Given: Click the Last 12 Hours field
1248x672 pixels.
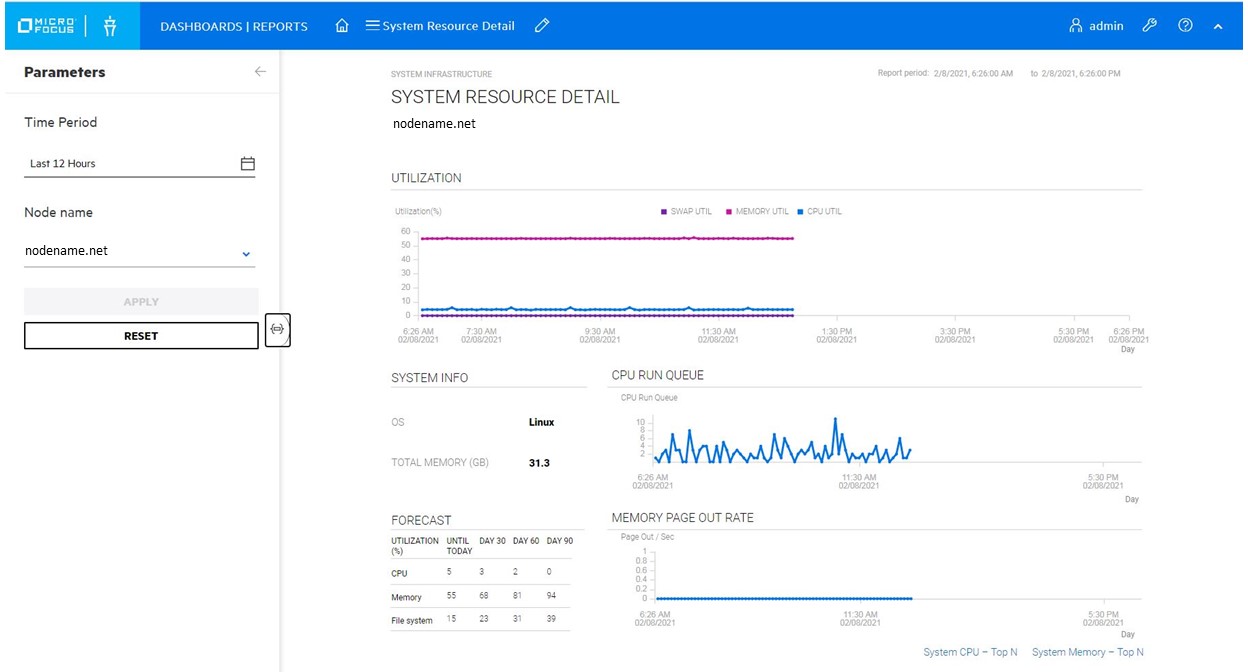Looking at the screenshot, I should coord(139,163).
